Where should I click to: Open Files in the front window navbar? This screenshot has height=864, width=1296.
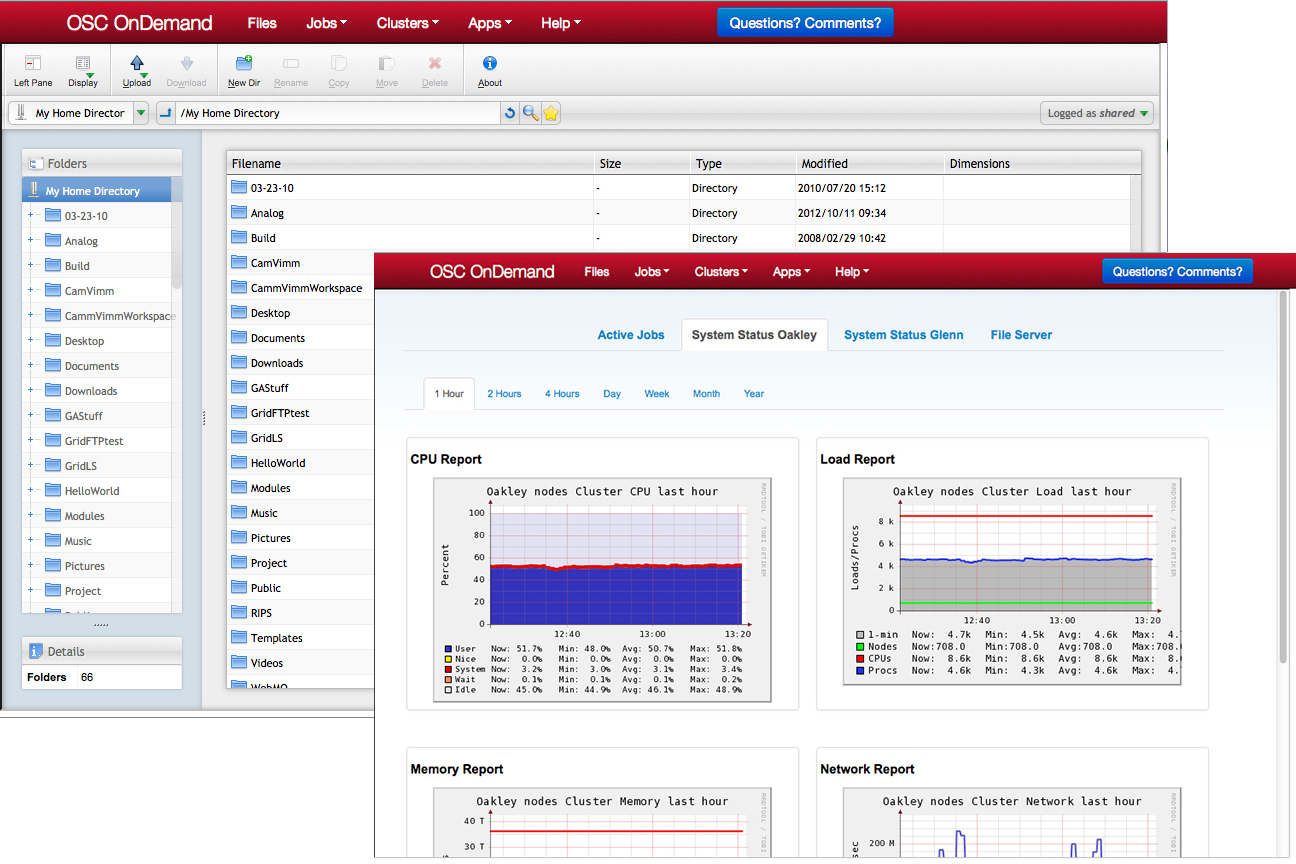click(597, 272)
